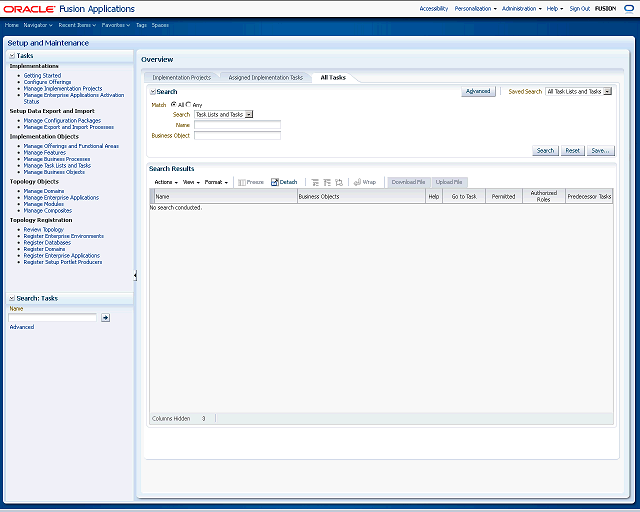Collapse the left pane splitter handle
Image resolution: width=640 pixels, height=512 pixels.
(x=135, y=275)
